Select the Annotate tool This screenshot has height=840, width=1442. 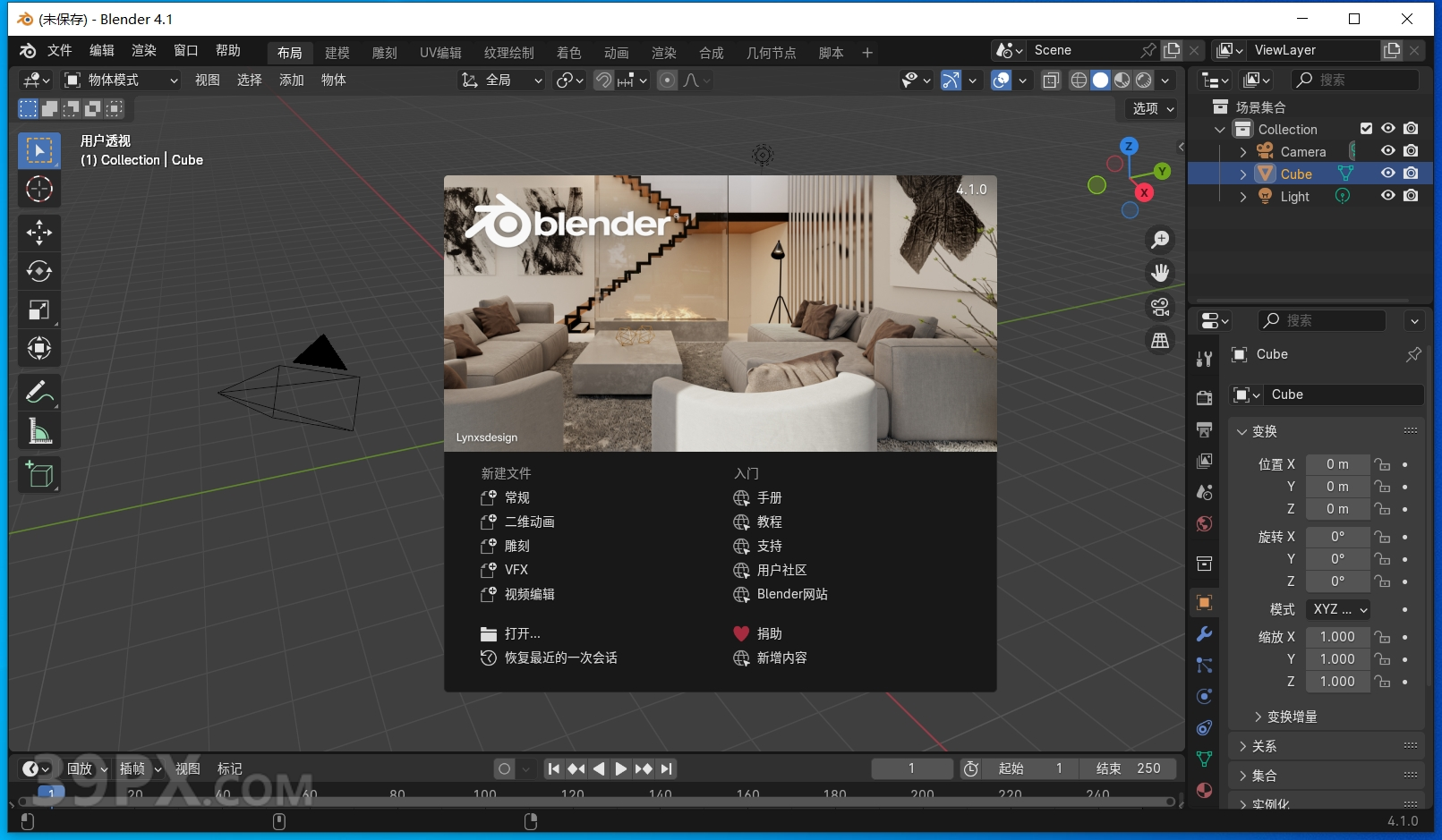coord(39,392)
